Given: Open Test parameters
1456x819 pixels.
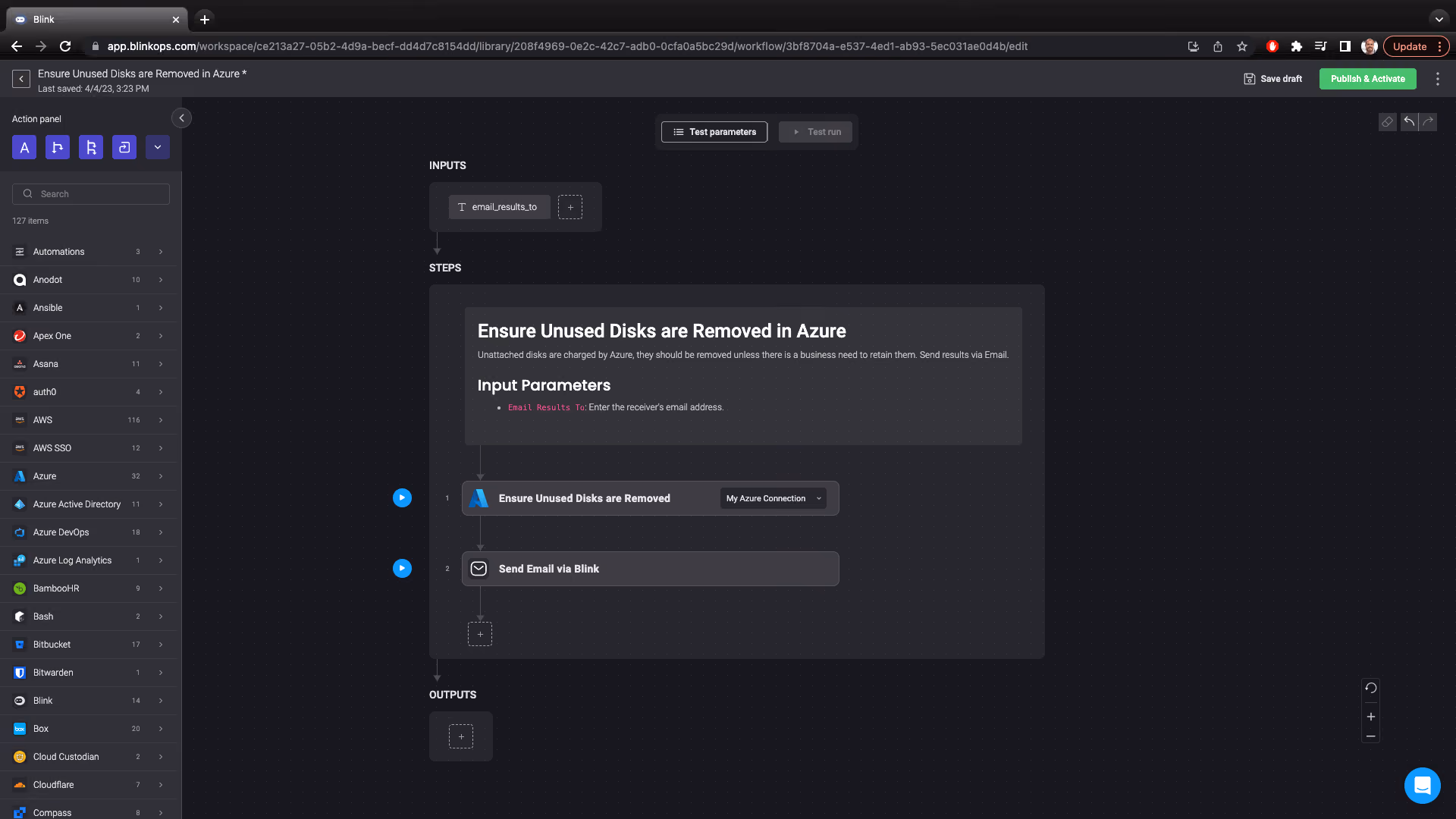Looking at the screenshot, I should tap(714, 132).
